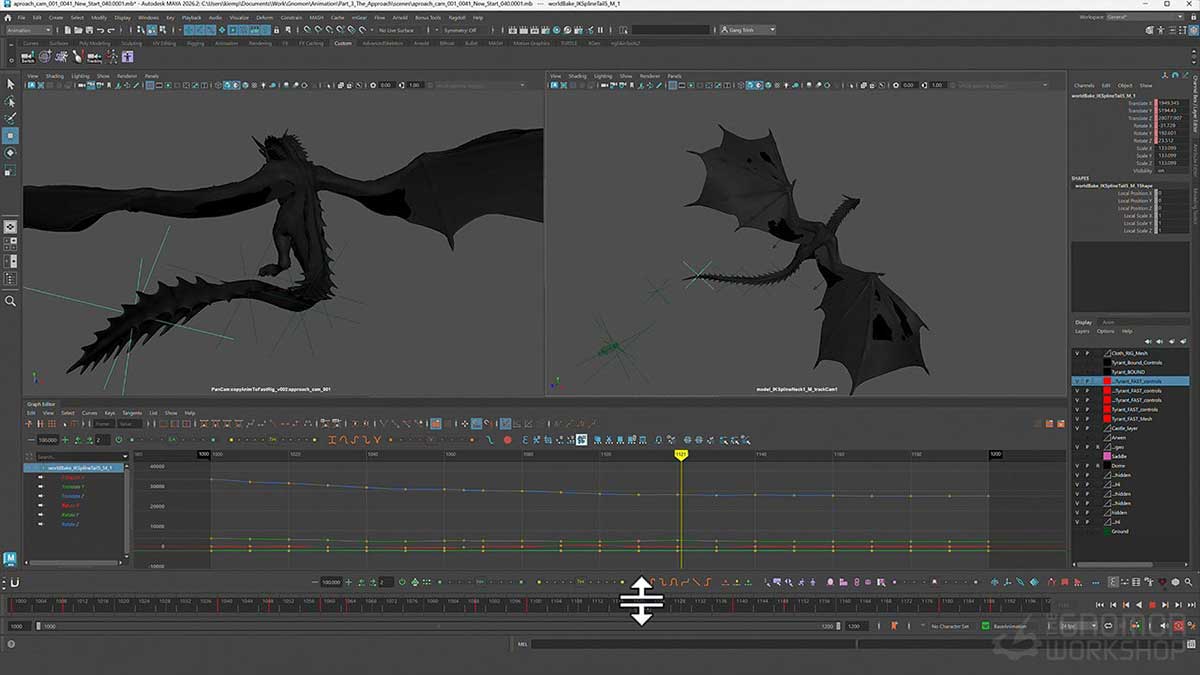1200x675 pixels.
Task: Click the Options label in the layer panel
Action: click(1106, 331)
